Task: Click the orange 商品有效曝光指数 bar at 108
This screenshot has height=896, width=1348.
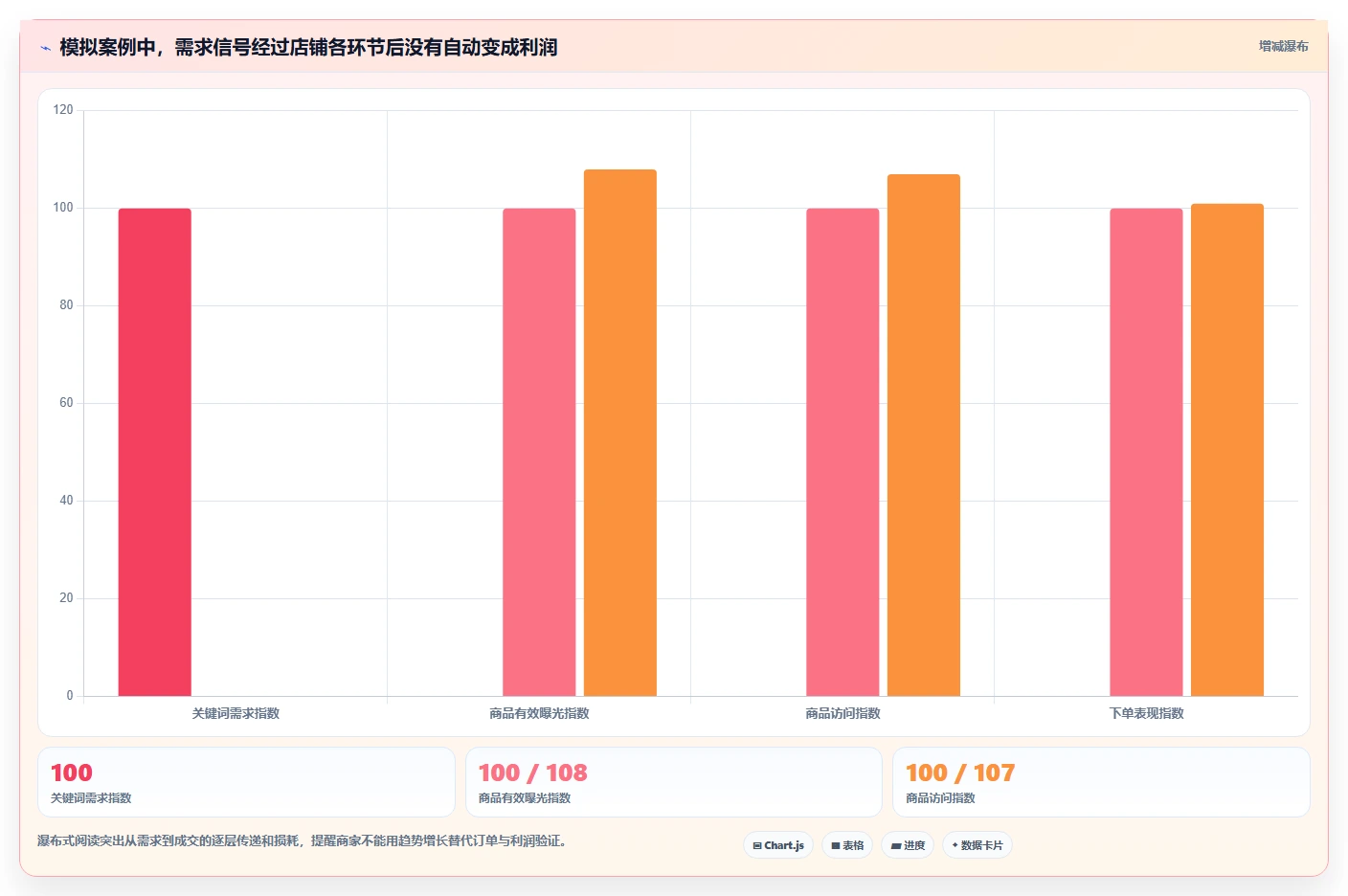Action: 620,433
